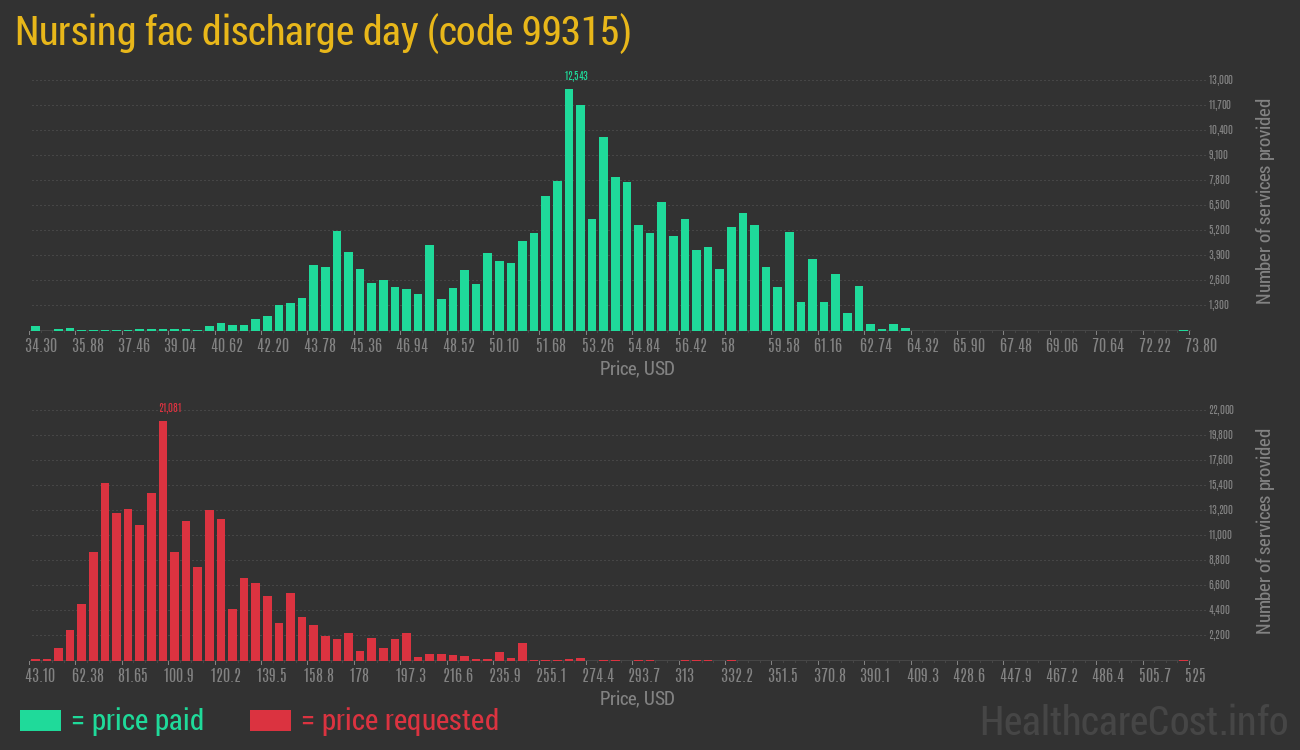This screenshot has width=1300, height=750.
Task: Click the 22,000 y-axis label on the red chart
Action: coord(1220,410)
